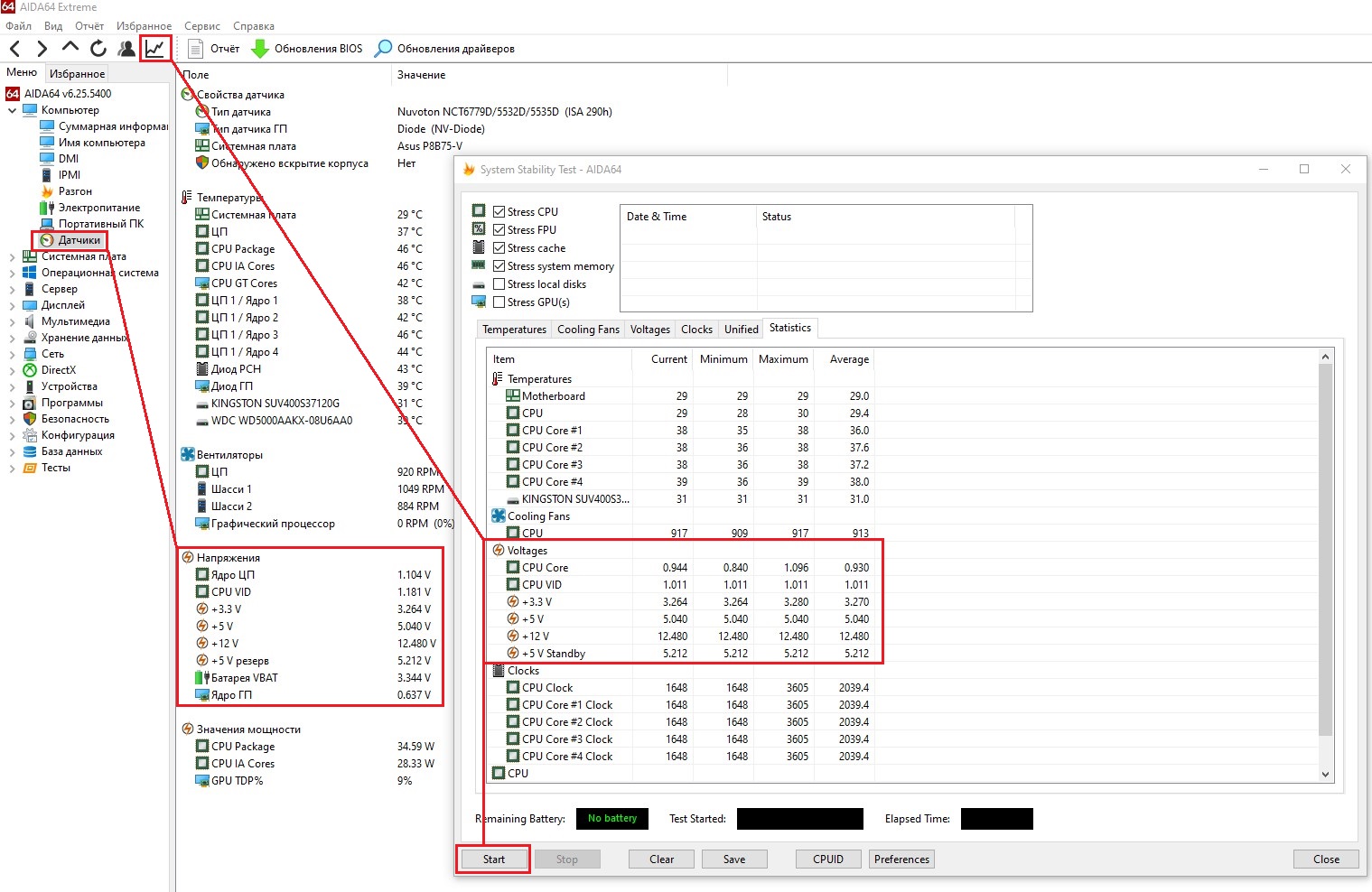The height and width of the screenshot is (892, 1372).
Task: Uncheck Stress system memory
Action: coord(499,266)
